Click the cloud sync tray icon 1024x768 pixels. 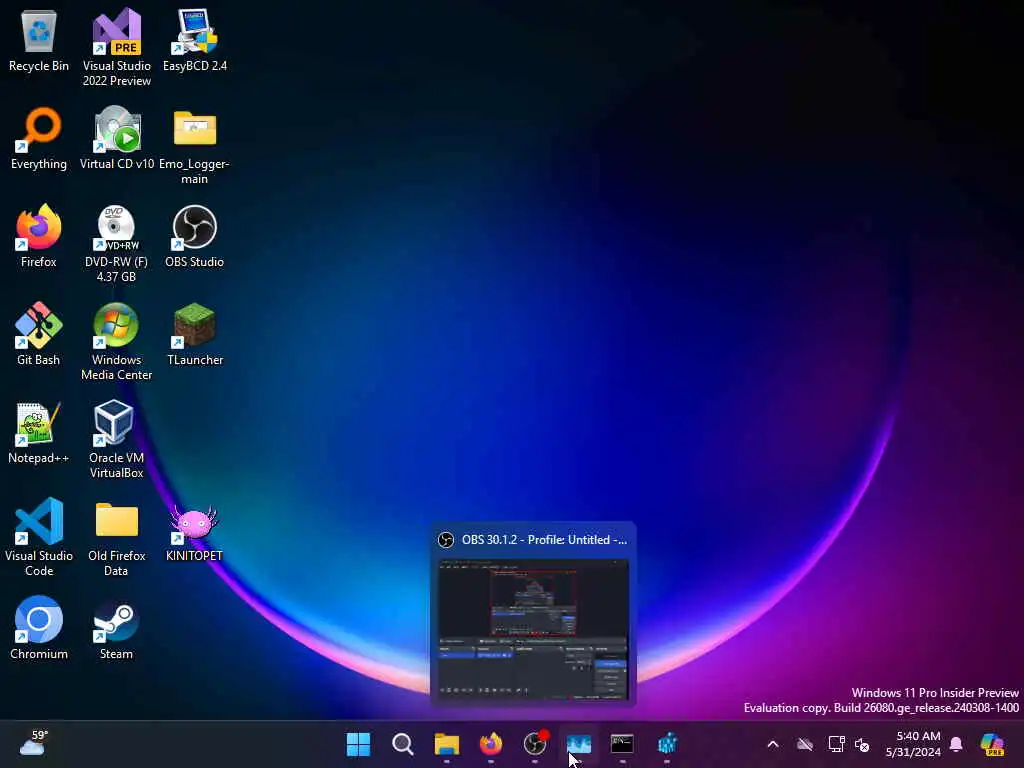[805, 744]
